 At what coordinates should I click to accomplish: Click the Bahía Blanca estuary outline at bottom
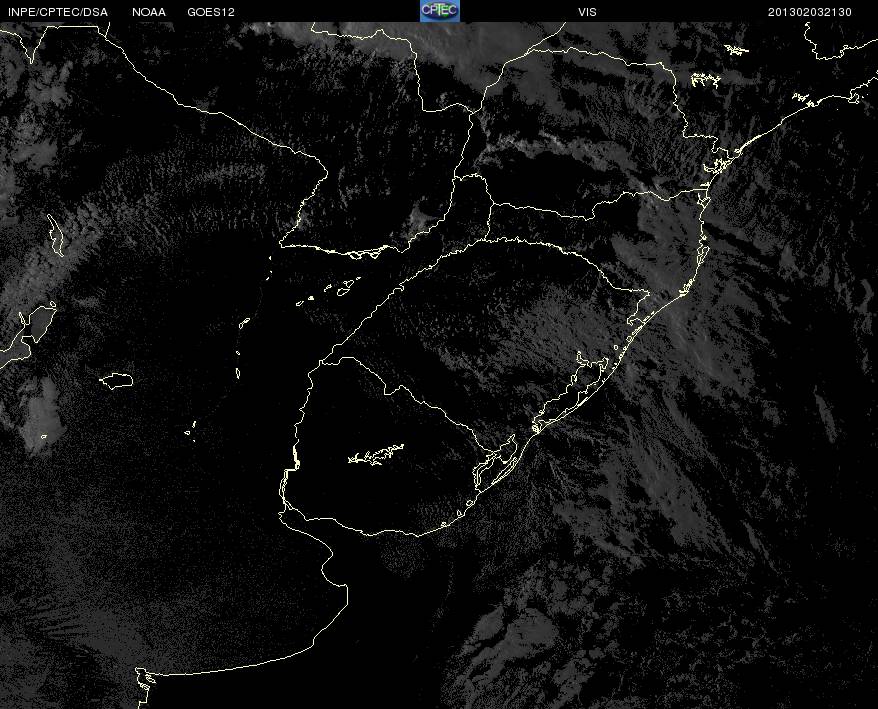tap(144, 679)
